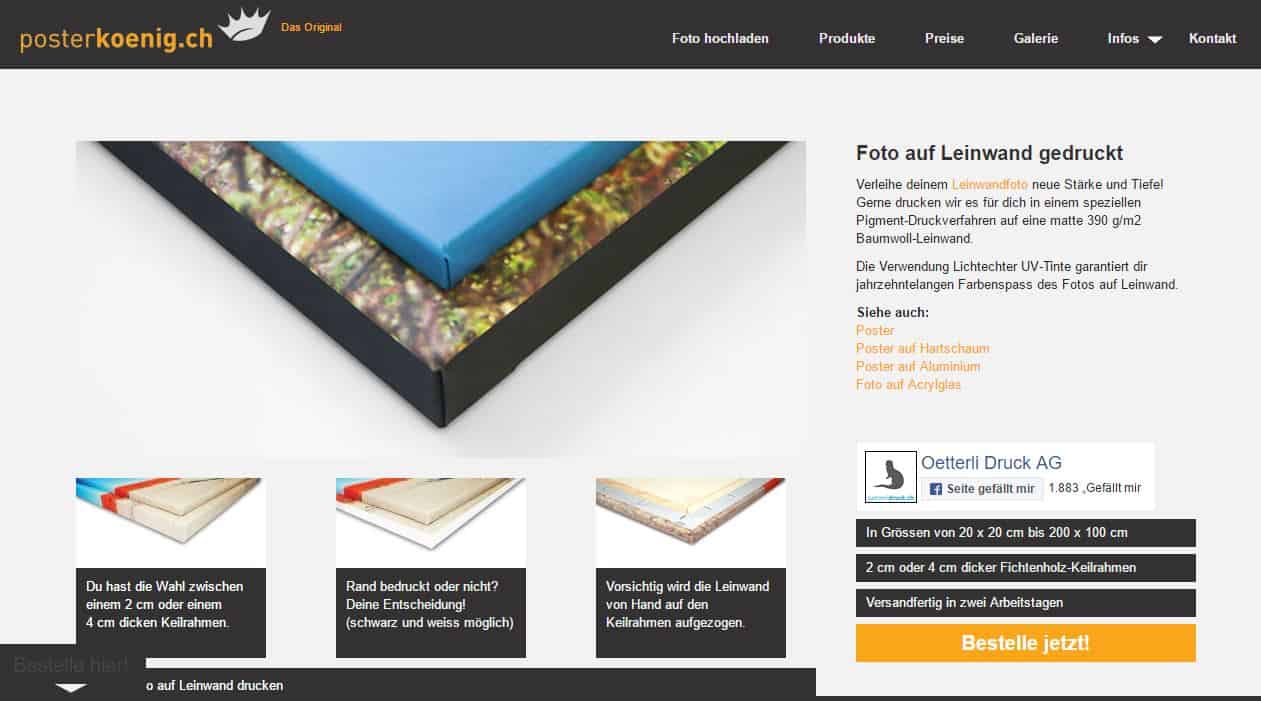Expand the Infos dropdown arrow
Viewport: 1261px width, 701px height.
tap(1155, 39)
